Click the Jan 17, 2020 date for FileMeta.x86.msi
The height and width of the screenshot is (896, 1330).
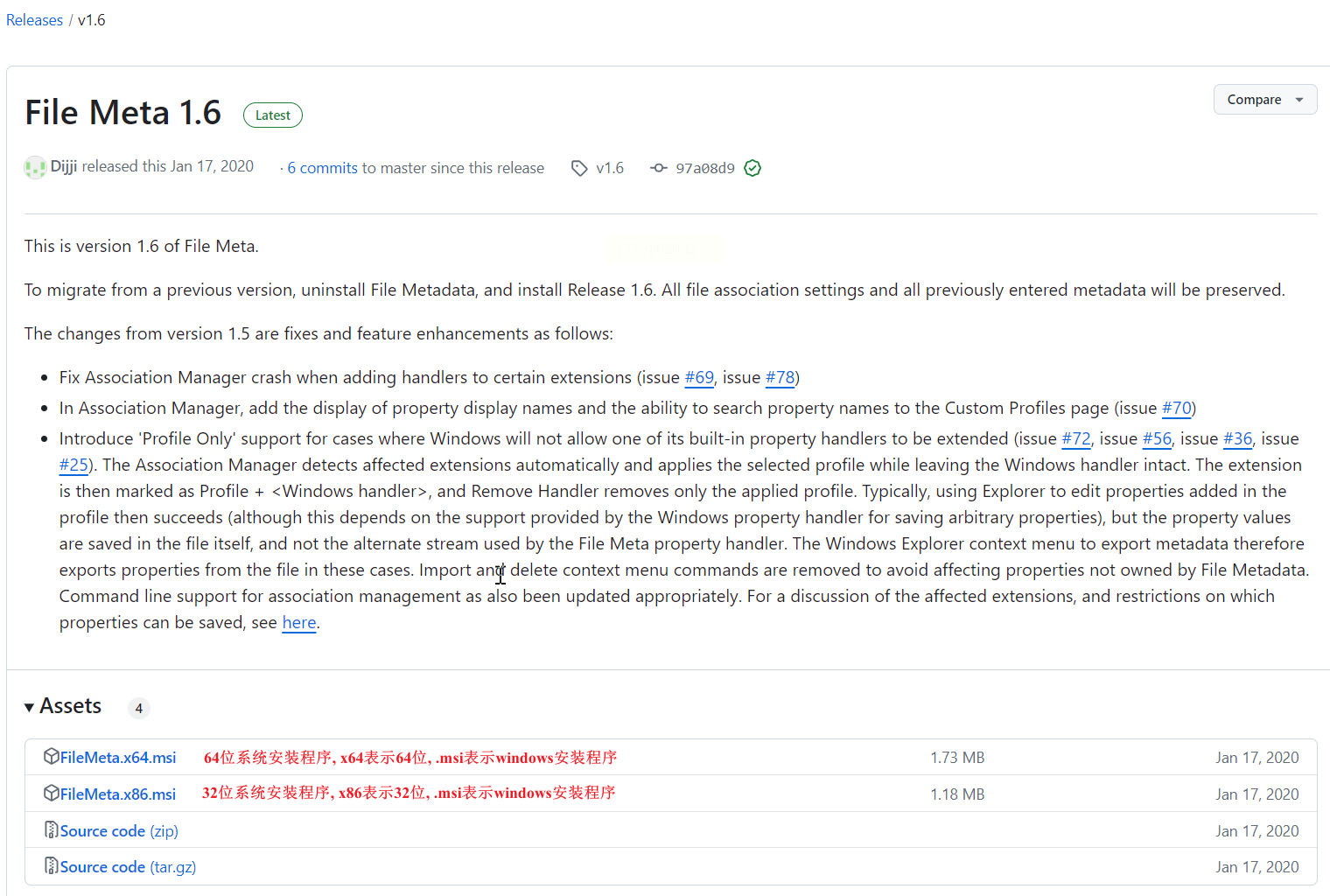1257,794
